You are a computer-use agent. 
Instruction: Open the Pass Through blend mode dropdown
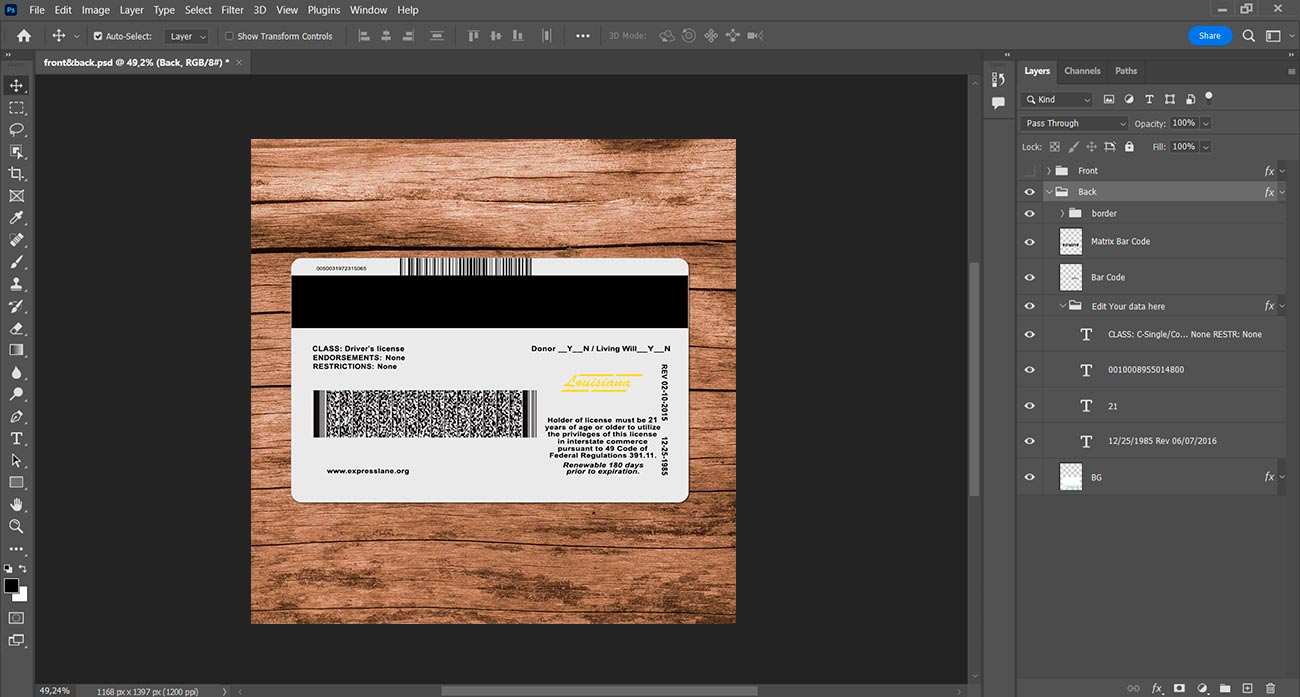[x=1075, y=123]
